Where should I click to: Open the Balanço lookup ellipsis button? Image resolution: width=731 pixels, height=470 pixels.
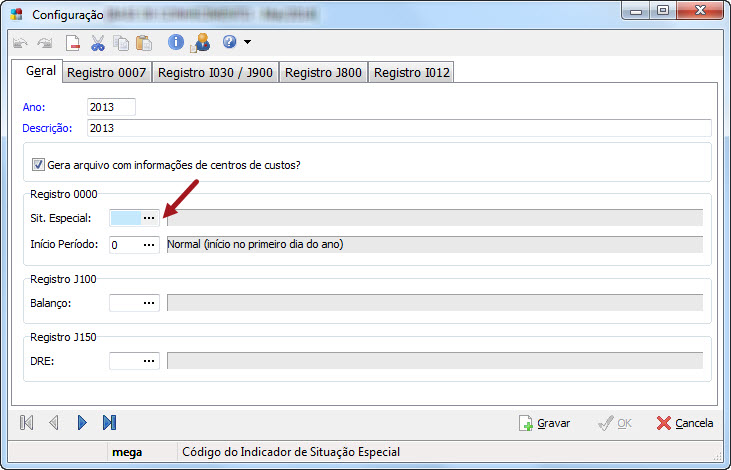pyautogui.click(x=149, y=302)
